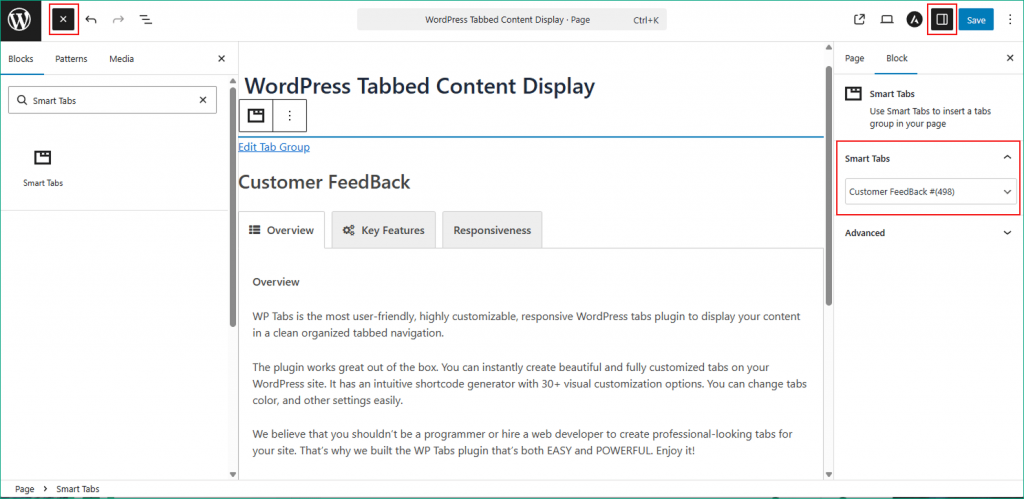
Task: Click the Redo arrow icon
Action: 118,20
